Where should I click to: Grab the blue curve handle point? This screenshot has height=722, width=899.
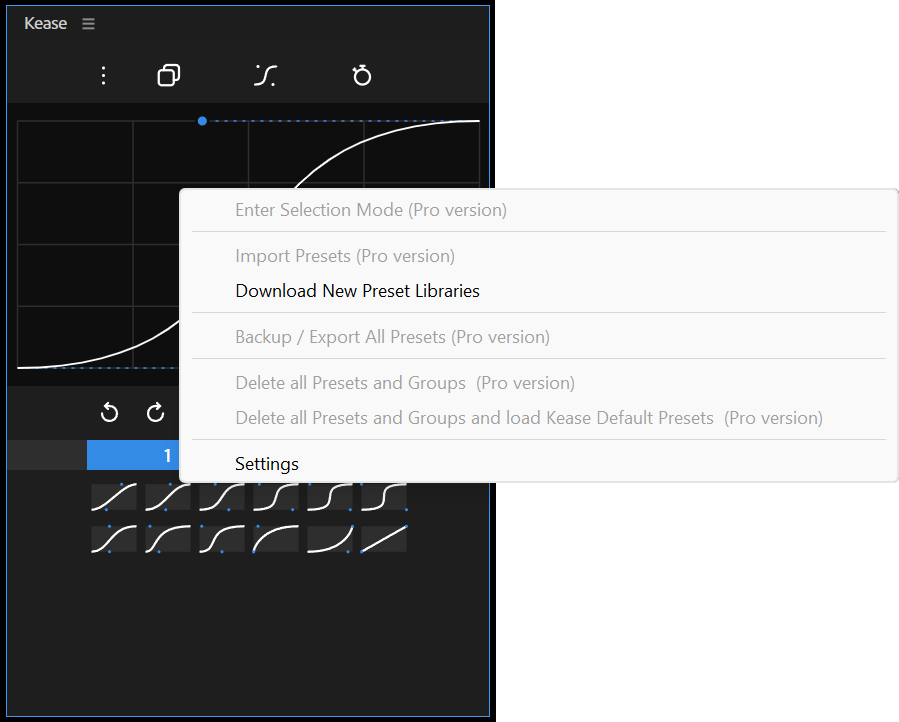(x=202, y=121)
